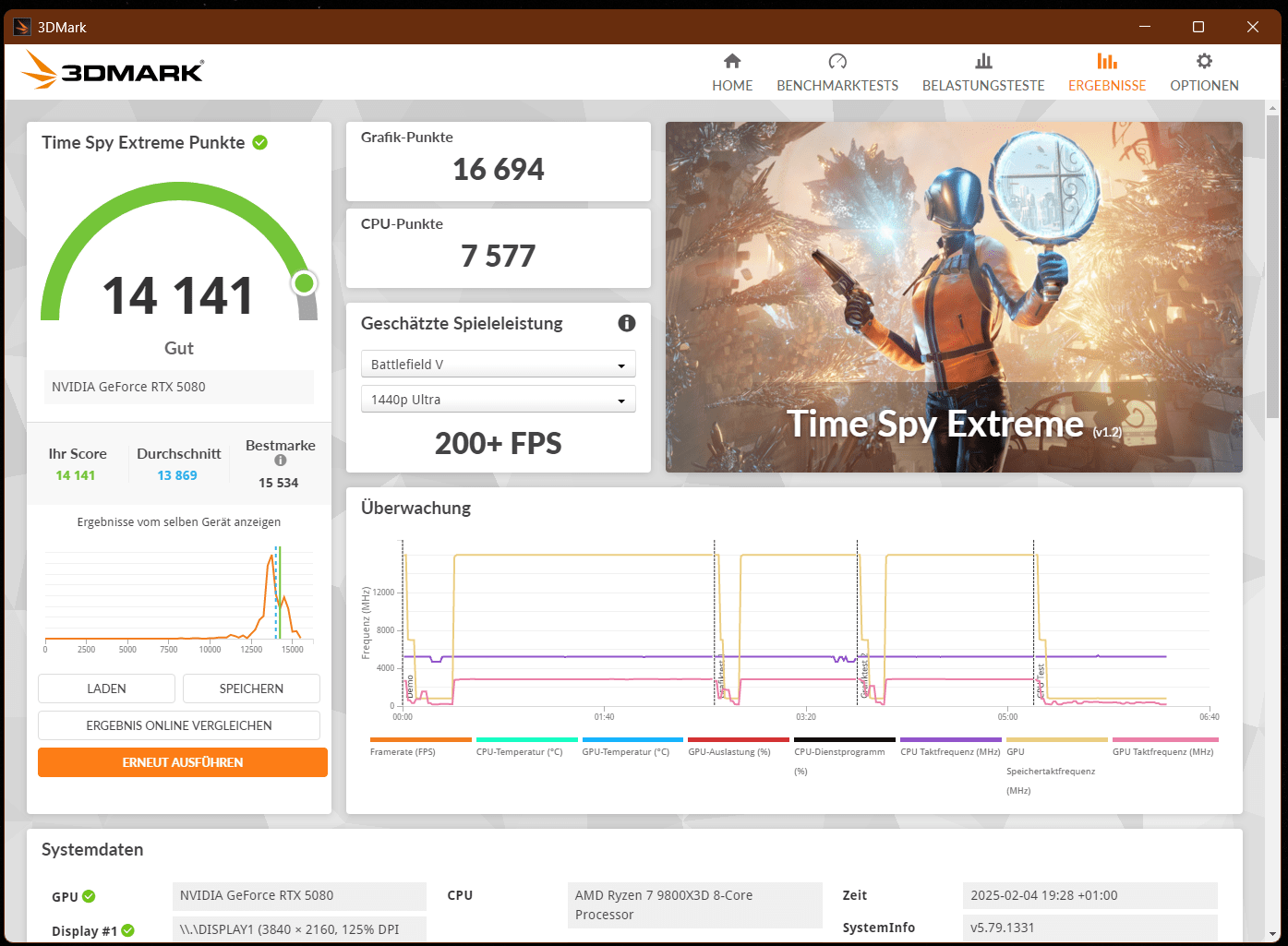Screen dimensions: 1288x946
Task: Switch to BENCHMARKTESTS tab
Action: tap(837, 73)
